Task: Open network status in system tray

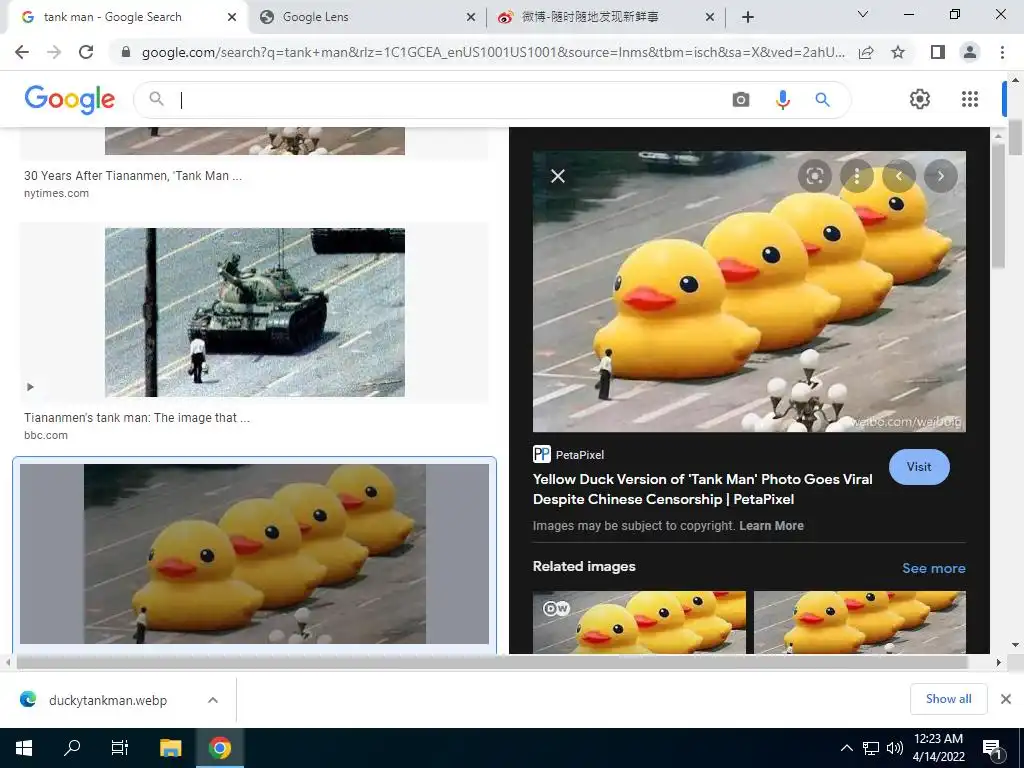Action: tap(871, 748)
